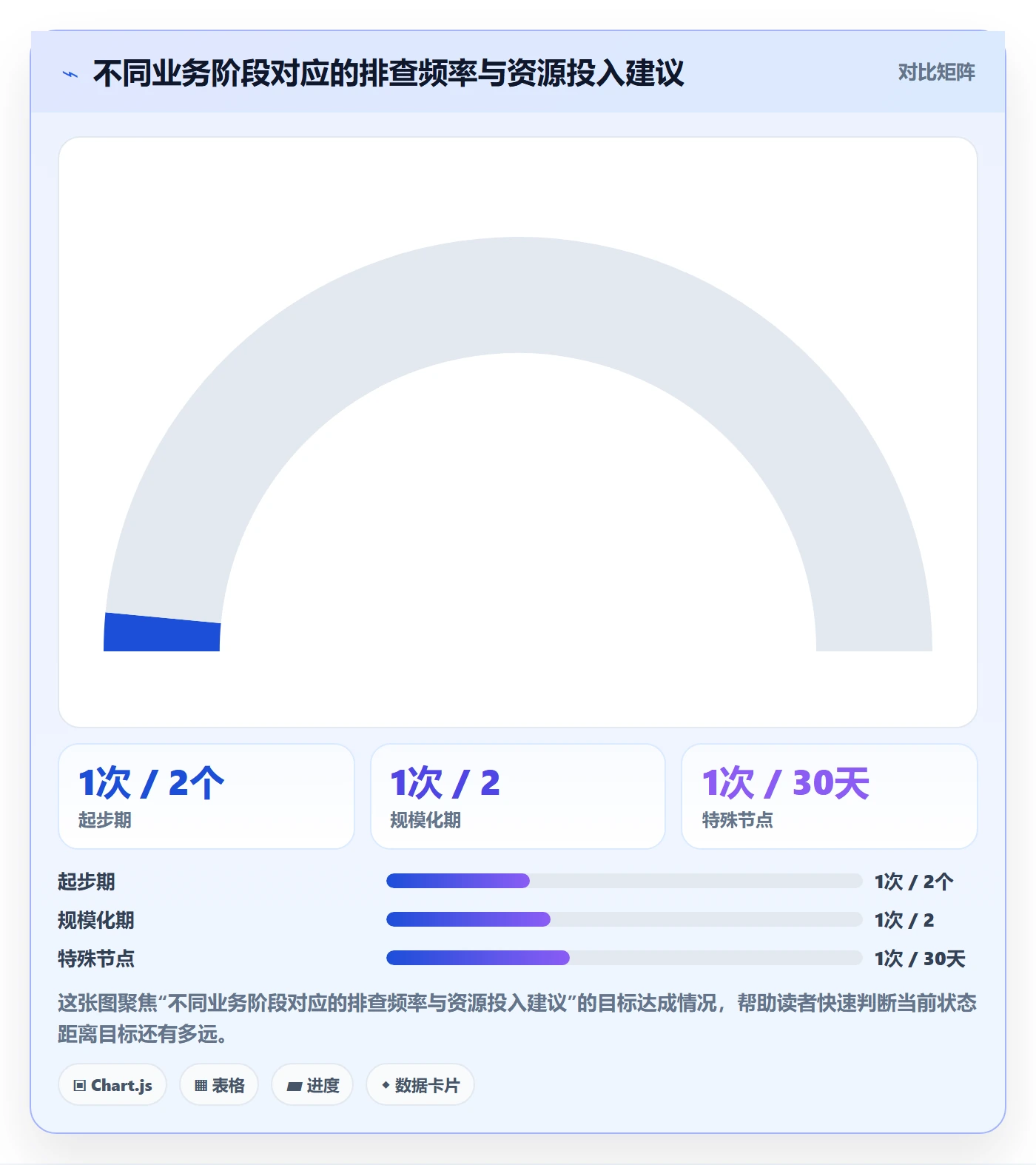Click the 1次 / 2个 value ending the 起步期 progress row
The width and height of the screenshot is (1036, 1165).
914,882
